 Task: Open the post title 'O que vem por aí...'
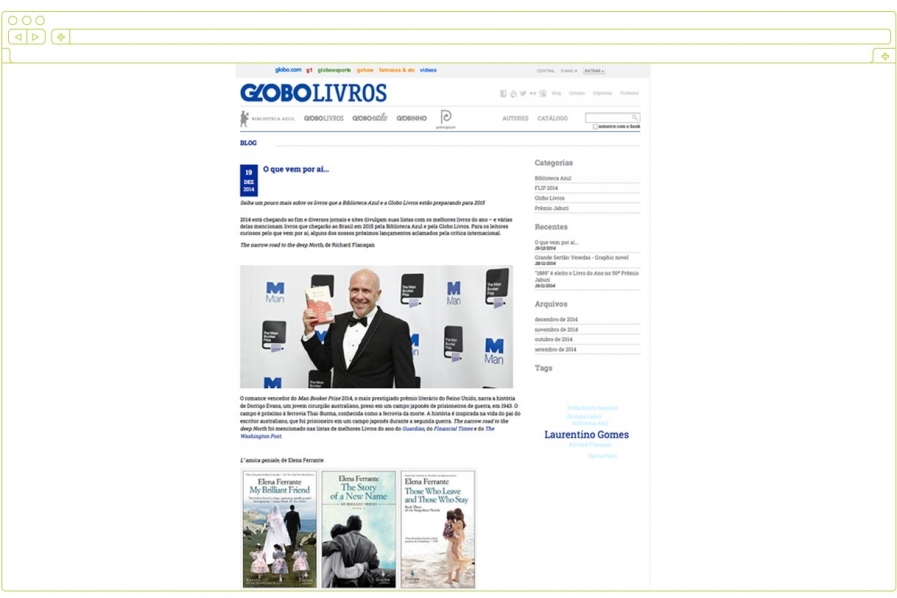tap(296, 169)
